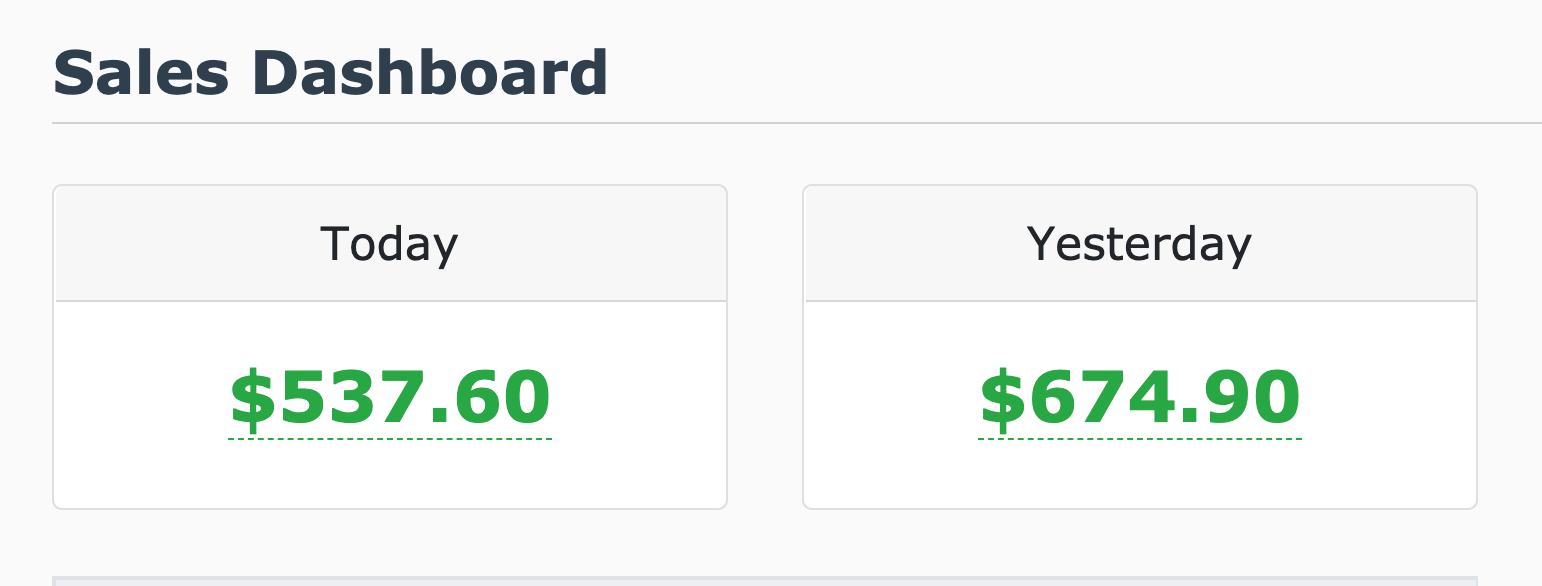Image resolution: width=1542 pixels, height=586 pixels.
Task: Select the Yesterday card header label
Action: tap(1139, 244)
